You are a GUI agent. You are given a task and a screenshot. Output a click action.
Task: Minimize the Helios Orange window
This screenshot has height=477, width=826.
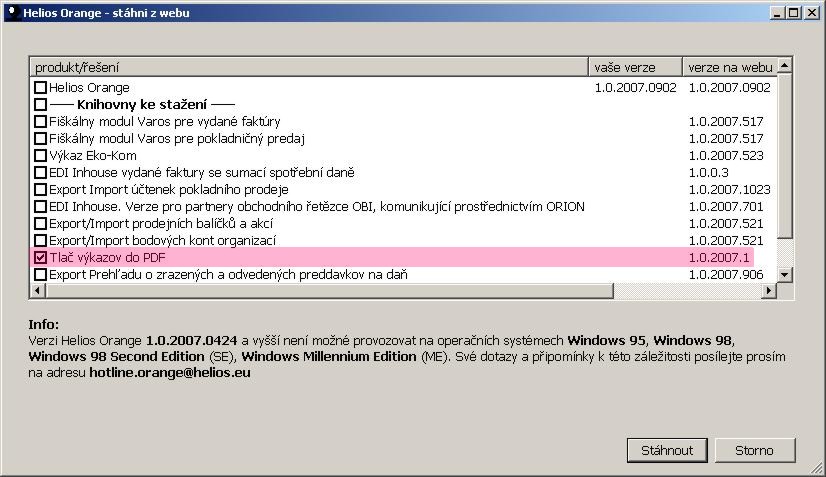pos(776,13)
